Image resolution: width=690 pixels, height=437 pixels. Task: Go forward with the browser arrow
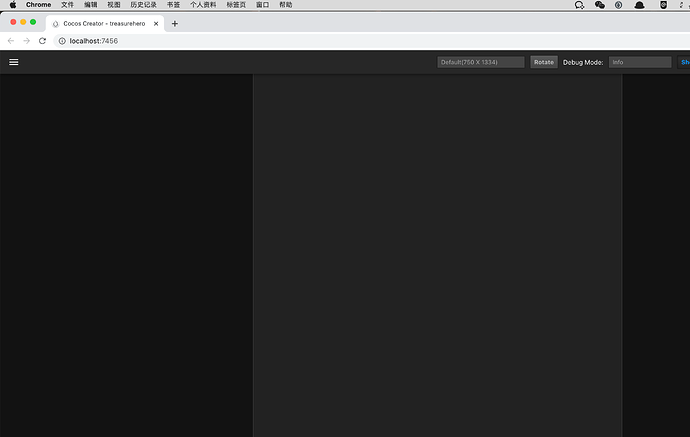tap(26, 41)
